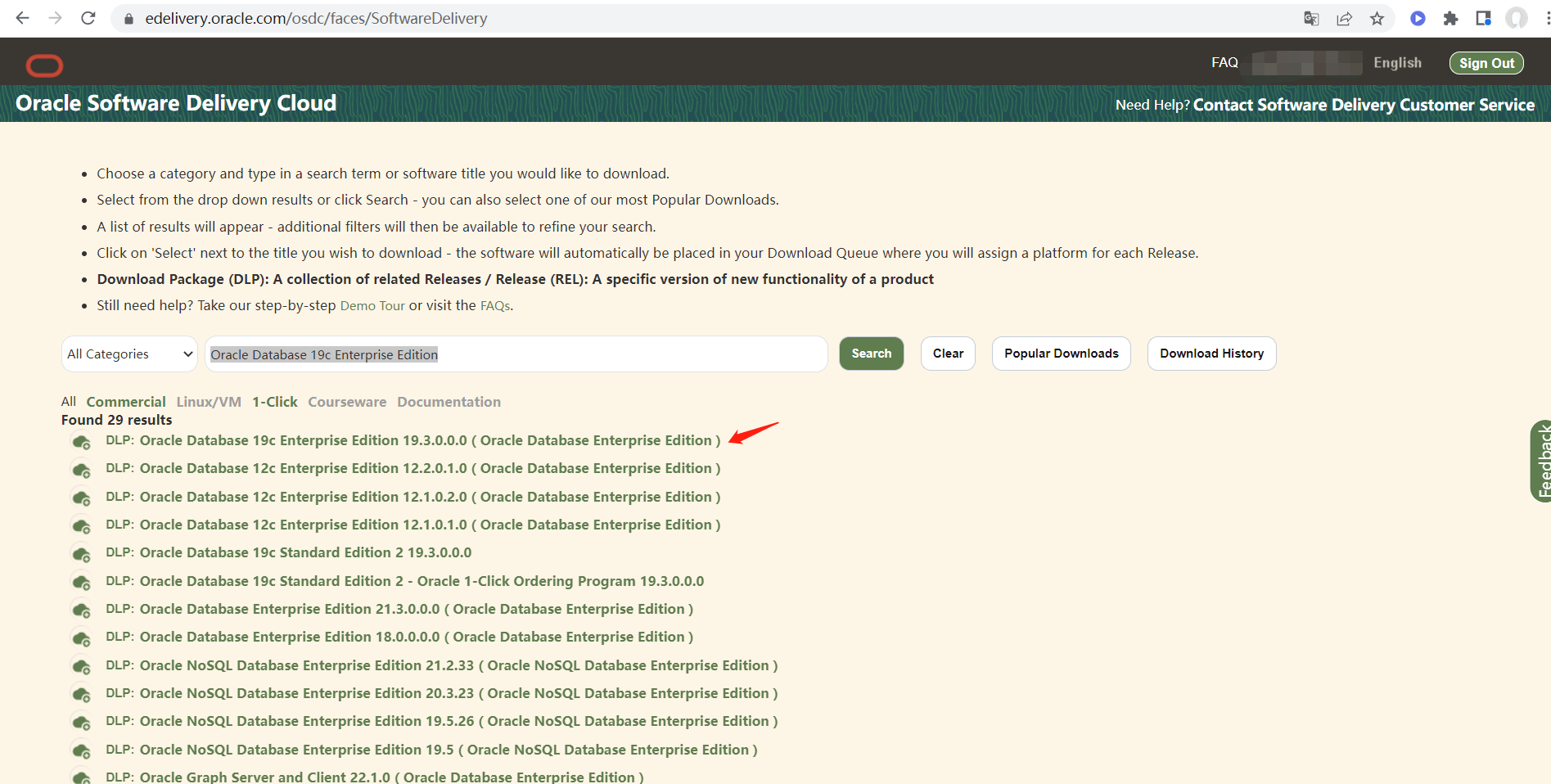The image size is (1551, 784).
Task: Select cloud icon for NoSQL Database 19.5 row
Action: tap(81, 752)
